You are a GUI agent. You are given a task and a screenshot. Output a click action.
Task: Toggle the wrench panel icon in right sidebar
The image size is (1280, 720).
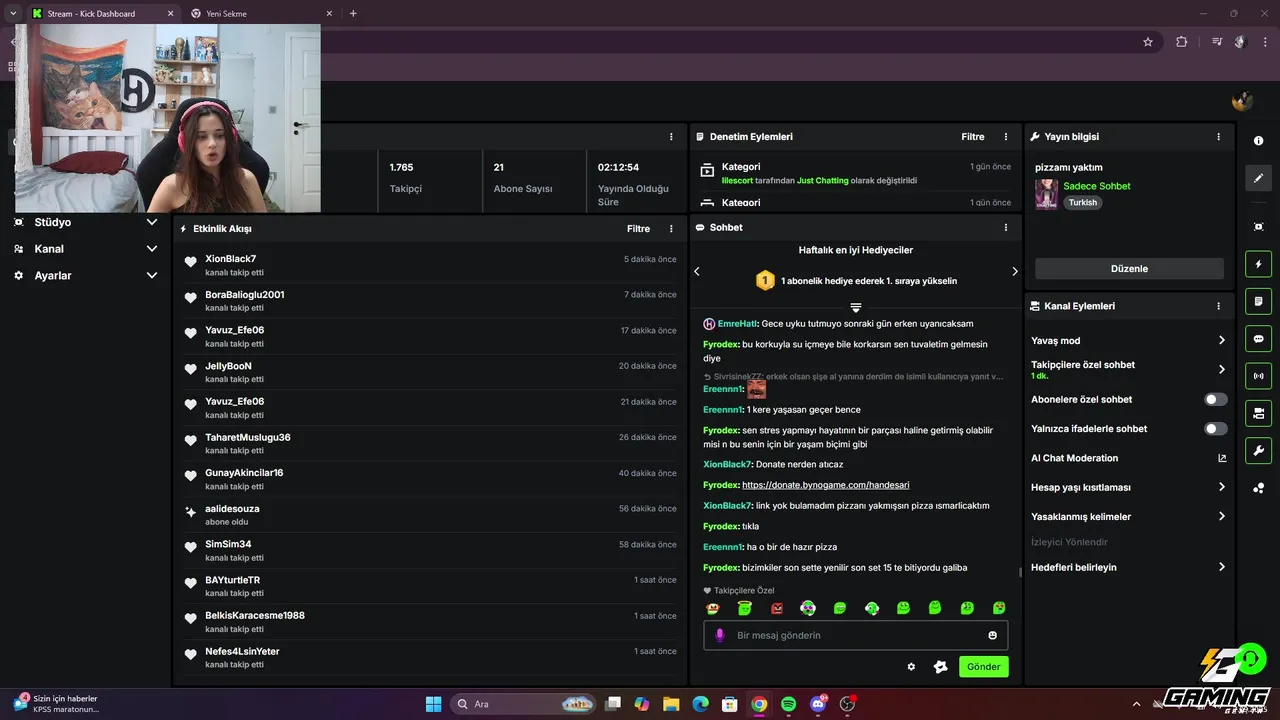pos(1258,450)
